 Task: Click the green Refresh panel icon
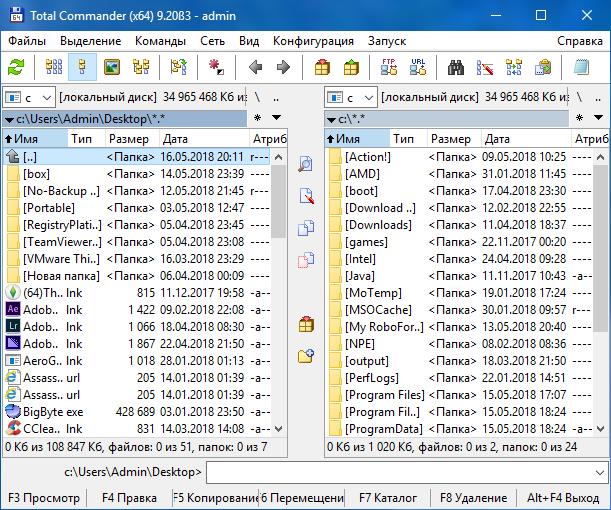coord(16,68)
